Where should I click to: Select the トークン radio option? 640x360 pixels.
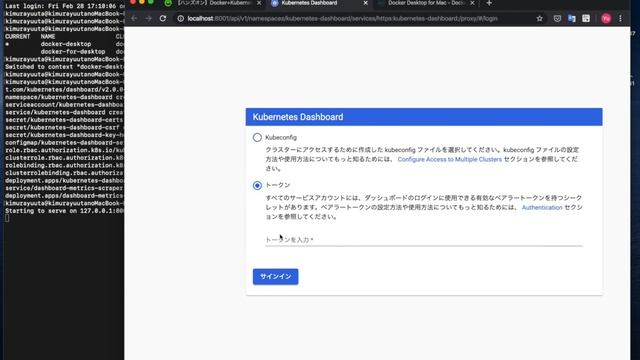(x=257, y=185)
